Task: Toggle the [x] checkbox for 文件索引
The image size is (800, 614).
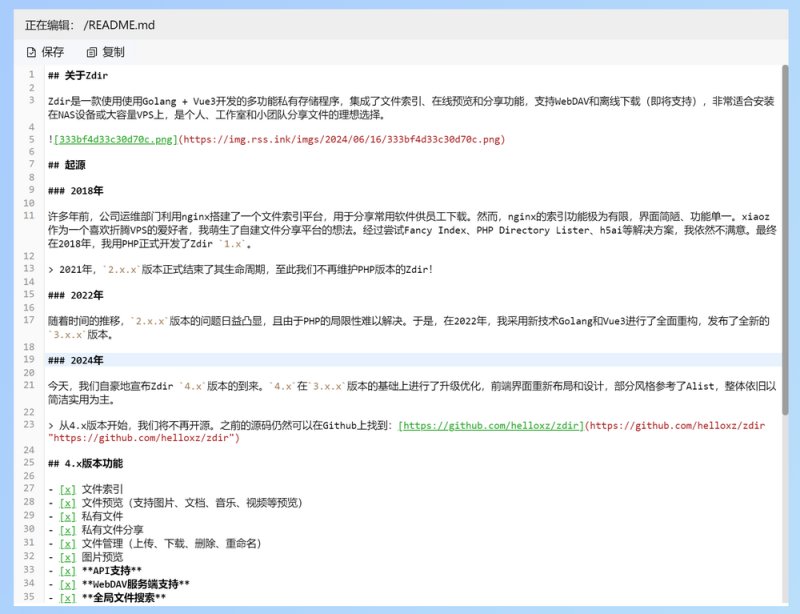Action: pos(67,489)
